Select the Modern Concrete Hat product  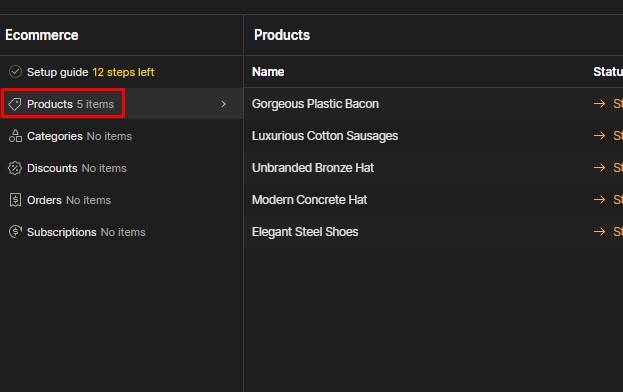tap(433, 200)
